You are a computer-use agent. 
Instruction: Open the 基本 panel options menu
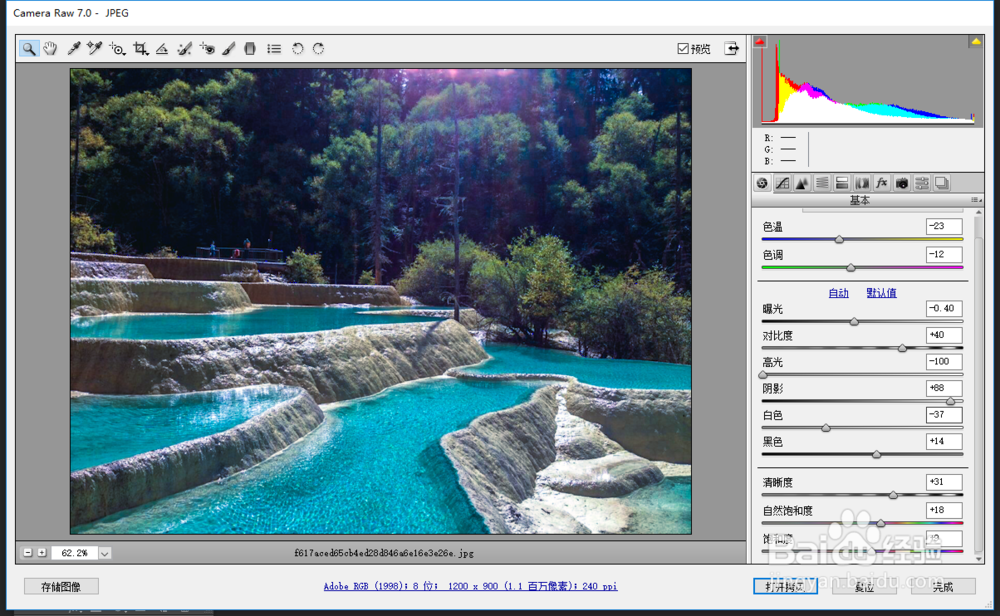(976, 200)
